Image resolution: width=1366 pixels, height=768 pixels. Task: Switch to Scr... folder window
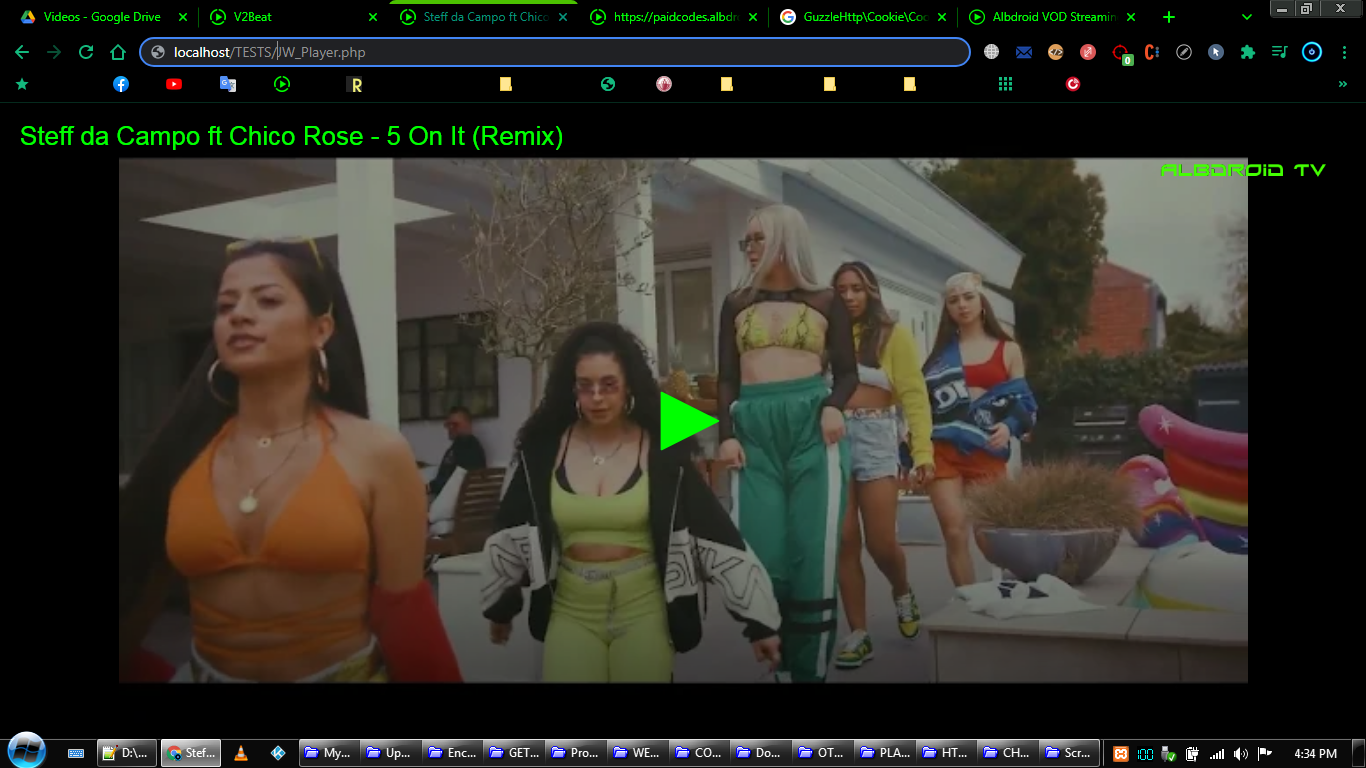tap(1068, 753)
